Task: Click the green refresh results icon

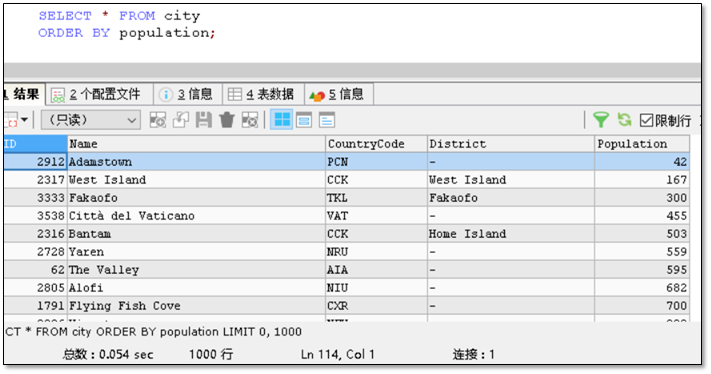Action: (624, 120)
